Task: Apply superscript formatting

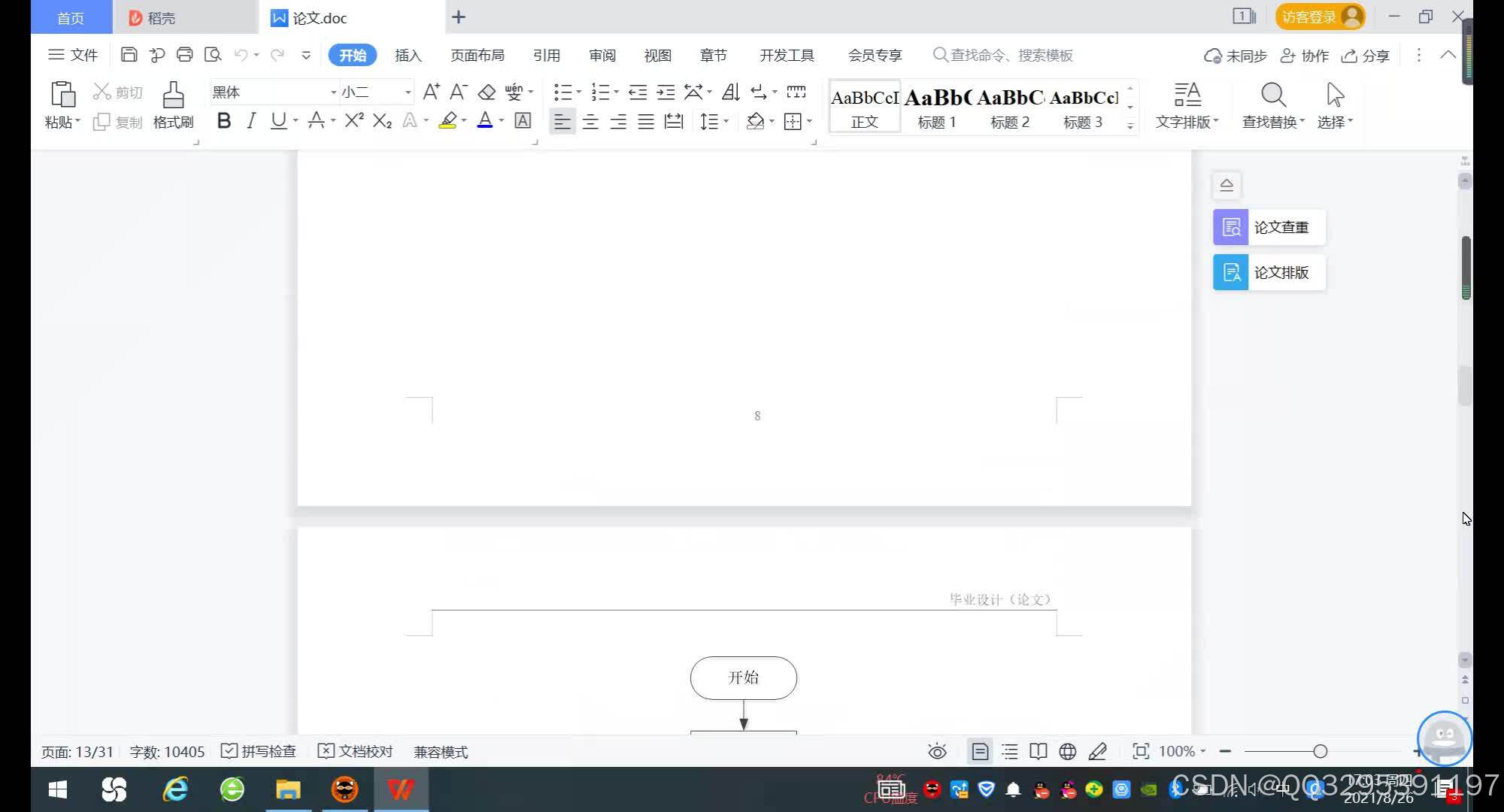Action: [354, 120]
